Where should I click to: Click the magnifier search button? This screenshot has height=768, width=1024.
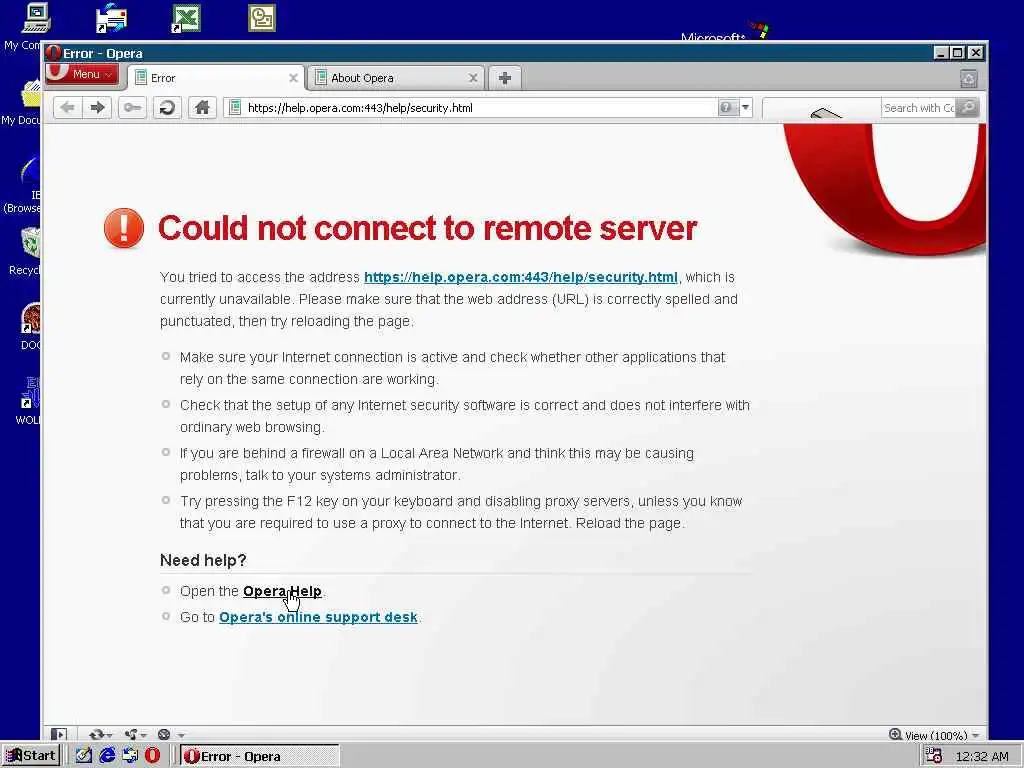pyautogui.click(x=967, y=107)
